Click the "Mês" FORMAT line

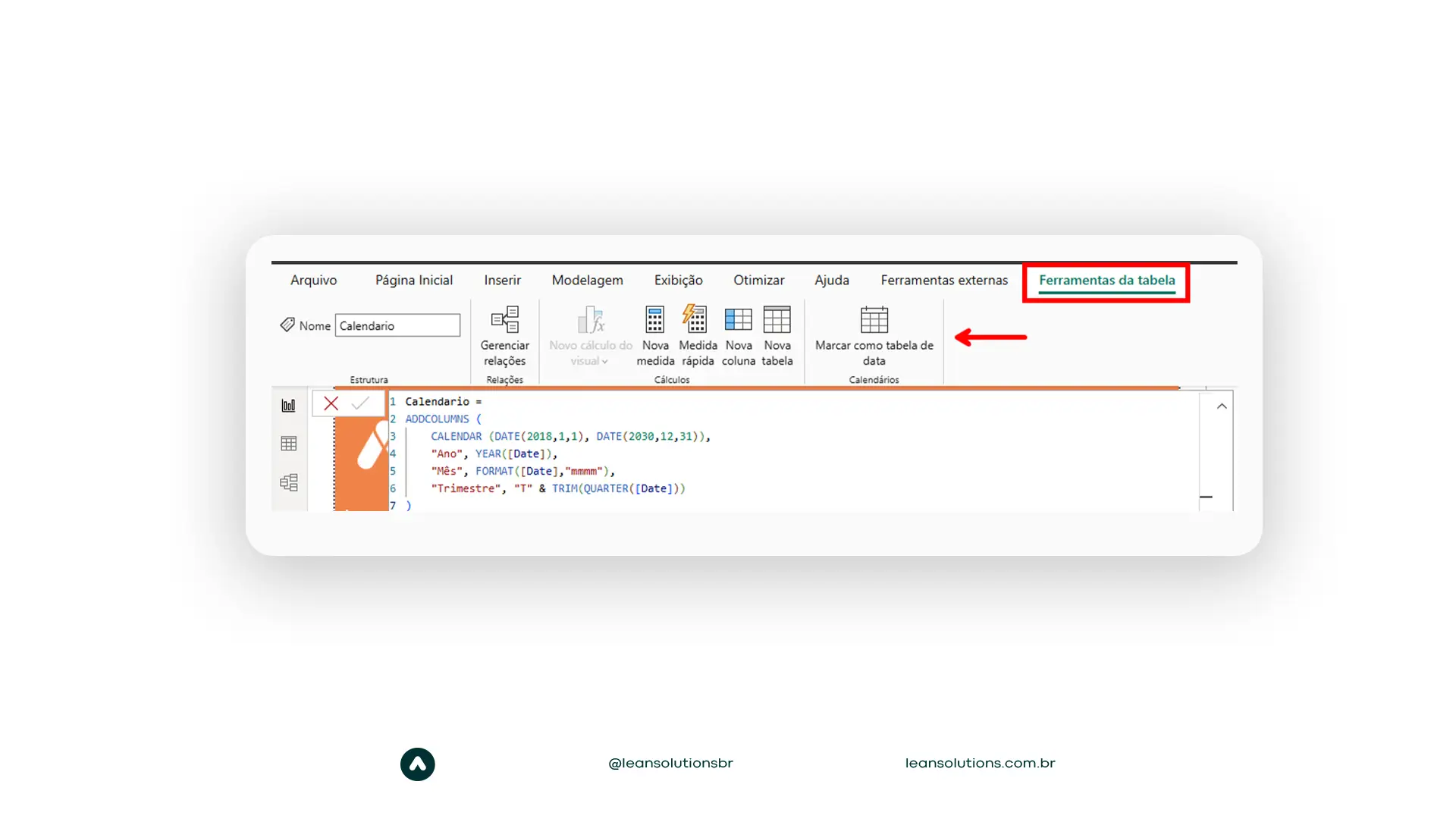click(x=522, y=471)
